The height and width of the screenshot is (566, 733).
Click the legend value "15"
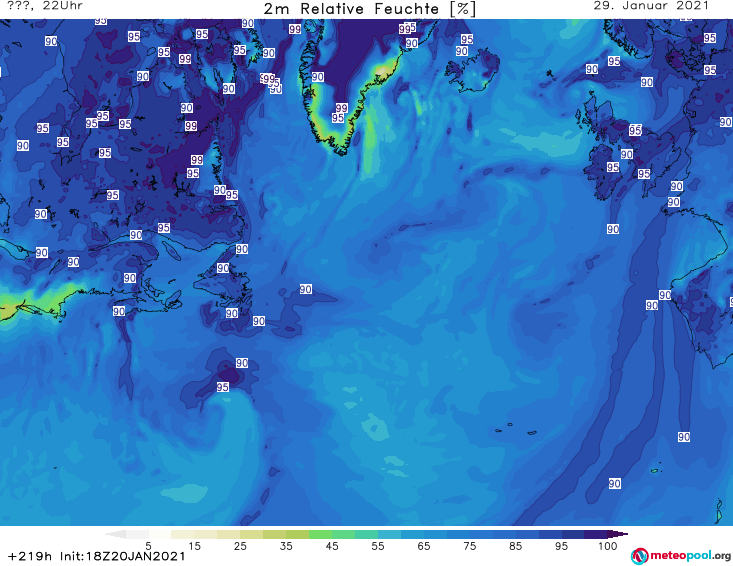(x=194, y=546)
